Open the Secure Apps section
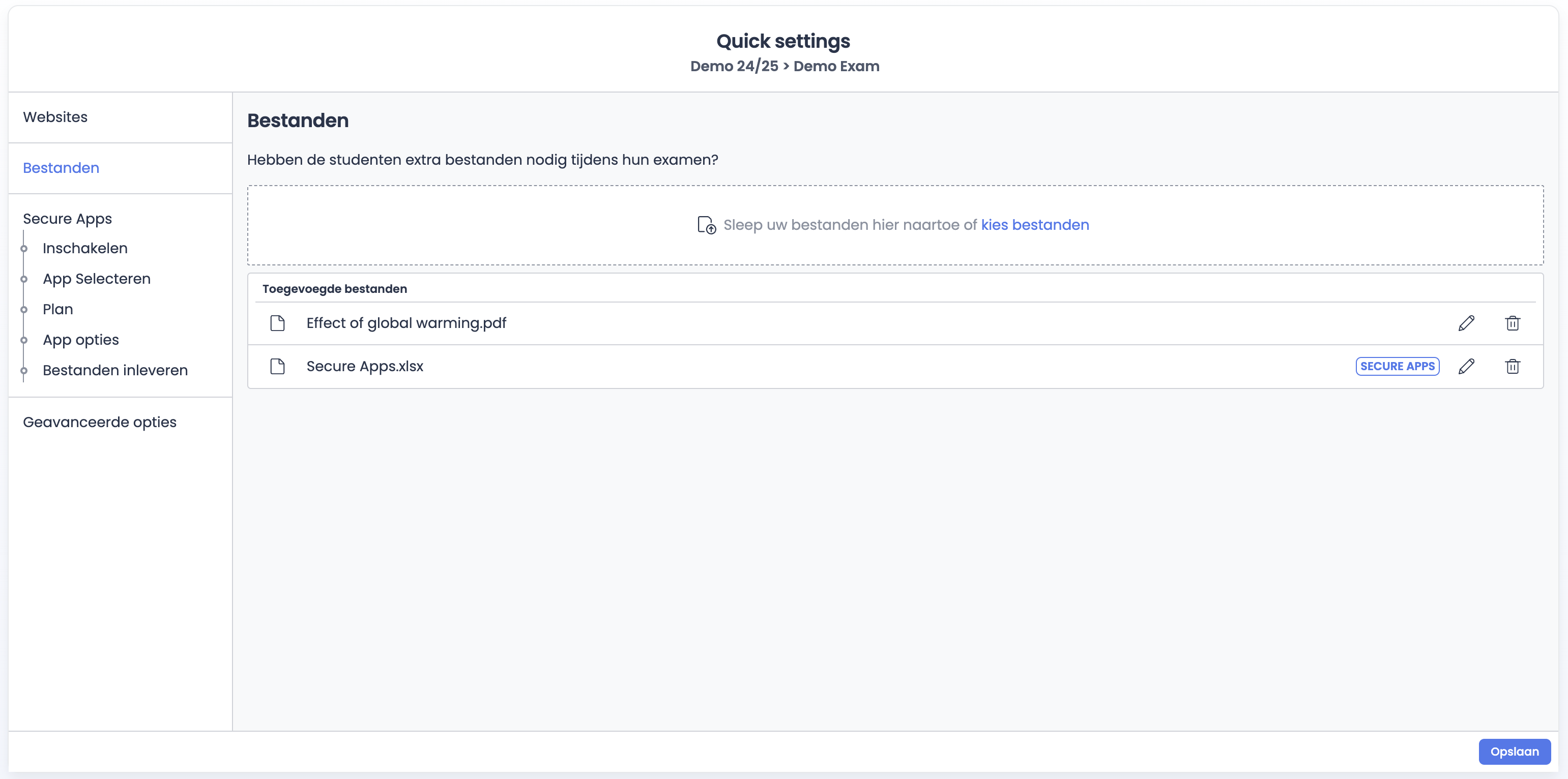 (x=68, y=219)
